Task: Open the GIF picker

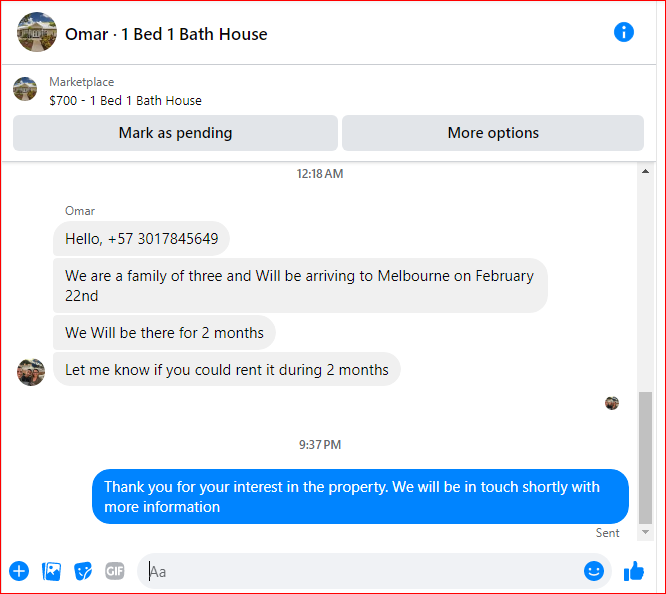Action: [x=115, y=571]
